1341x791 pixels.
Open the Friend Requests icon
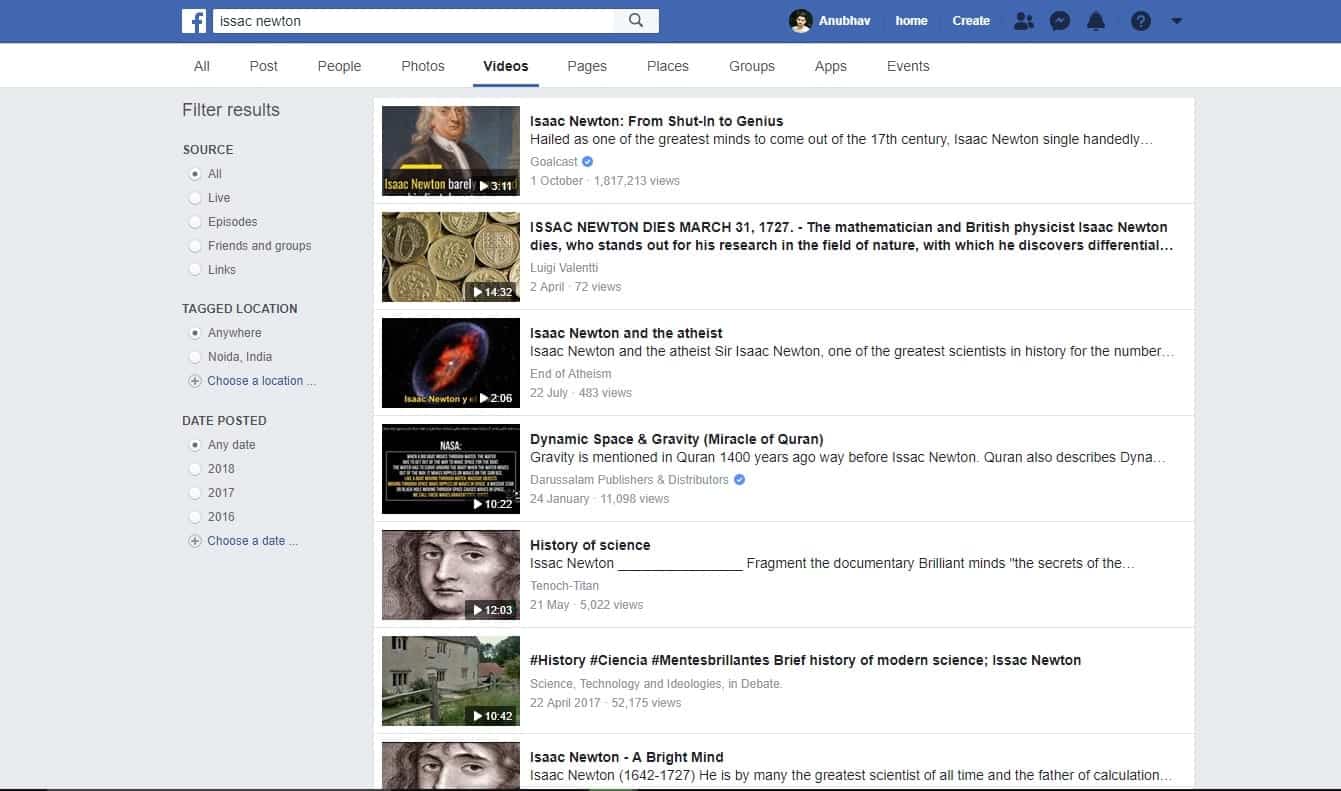(1023, 20)
